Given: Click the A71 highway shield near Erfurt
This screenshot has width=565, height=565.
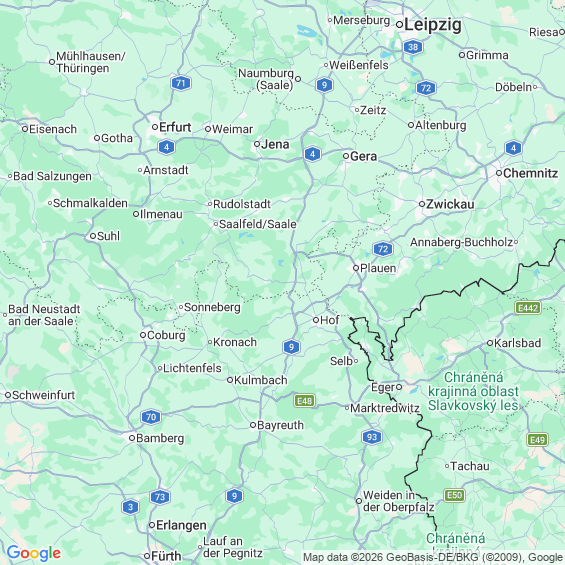Looking at the screenshot, I should (x=181, y=83).
